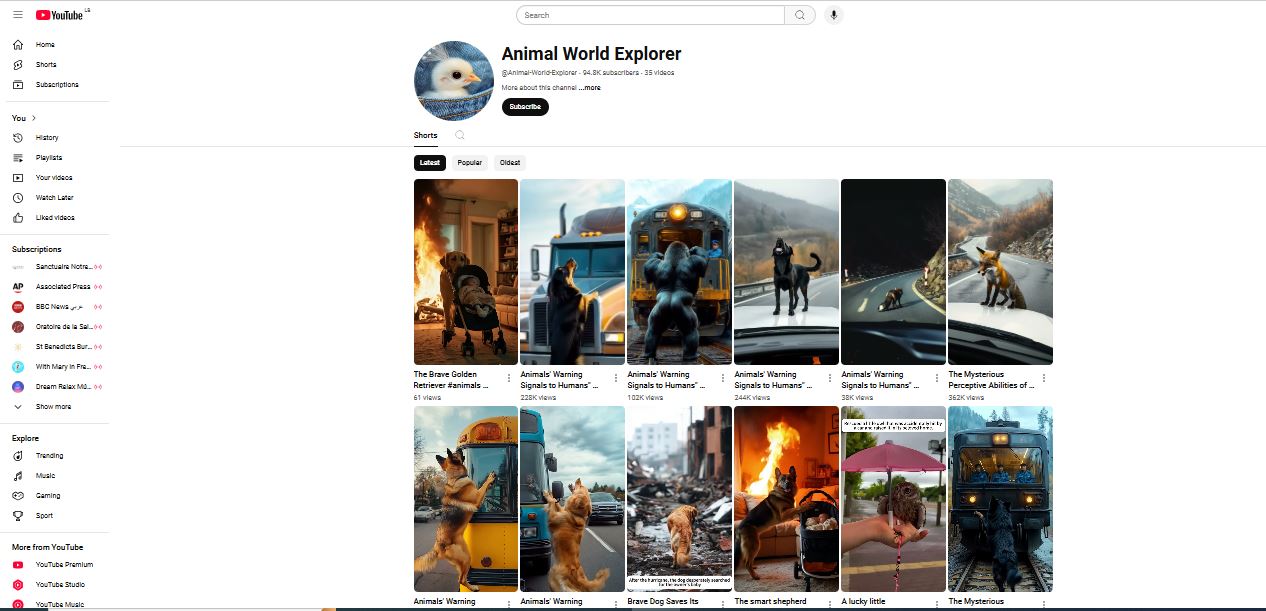The image size is (1266, 611).
Task: Open Shorts in the sidebar
Action: pos(46,65)
